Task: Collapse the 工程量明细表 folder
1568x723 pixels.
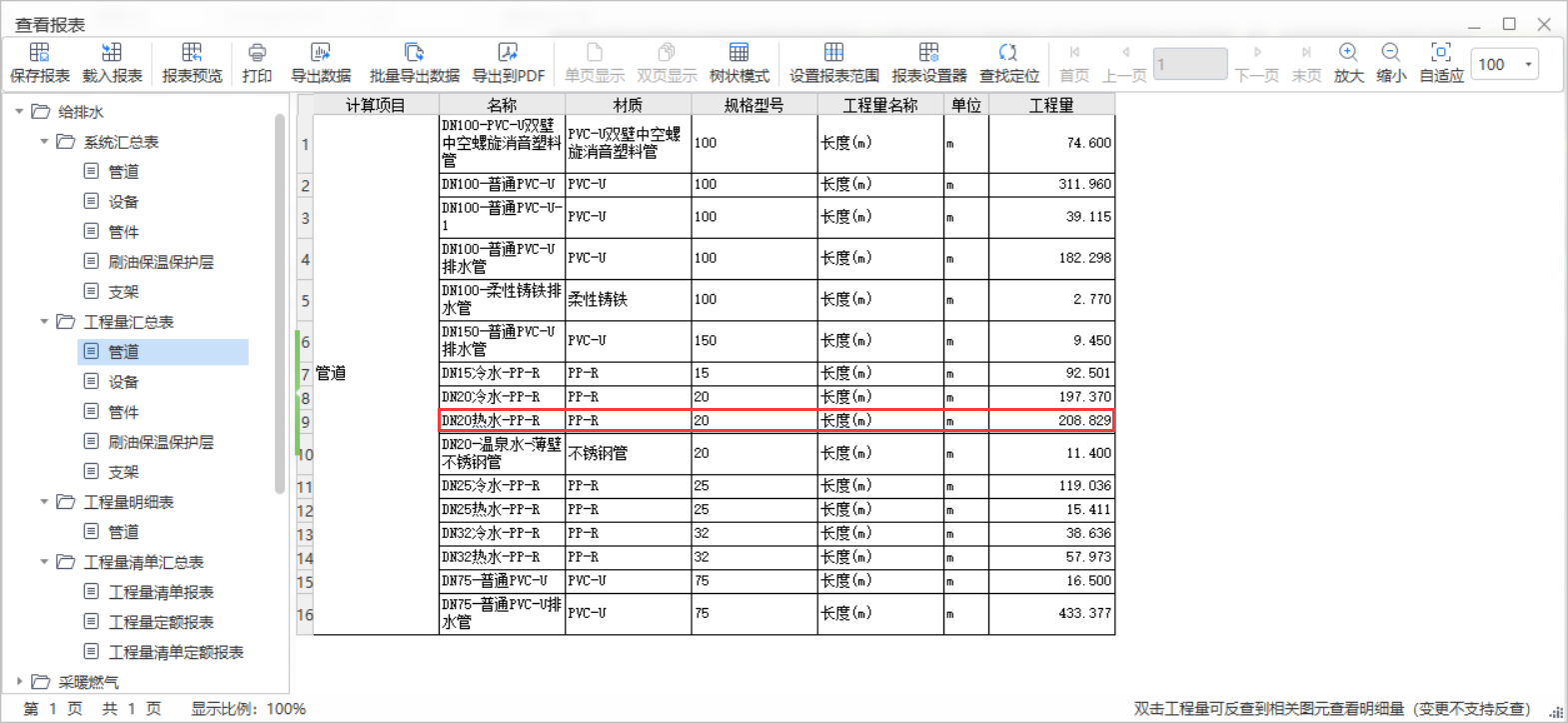Action: click(44, 502)
